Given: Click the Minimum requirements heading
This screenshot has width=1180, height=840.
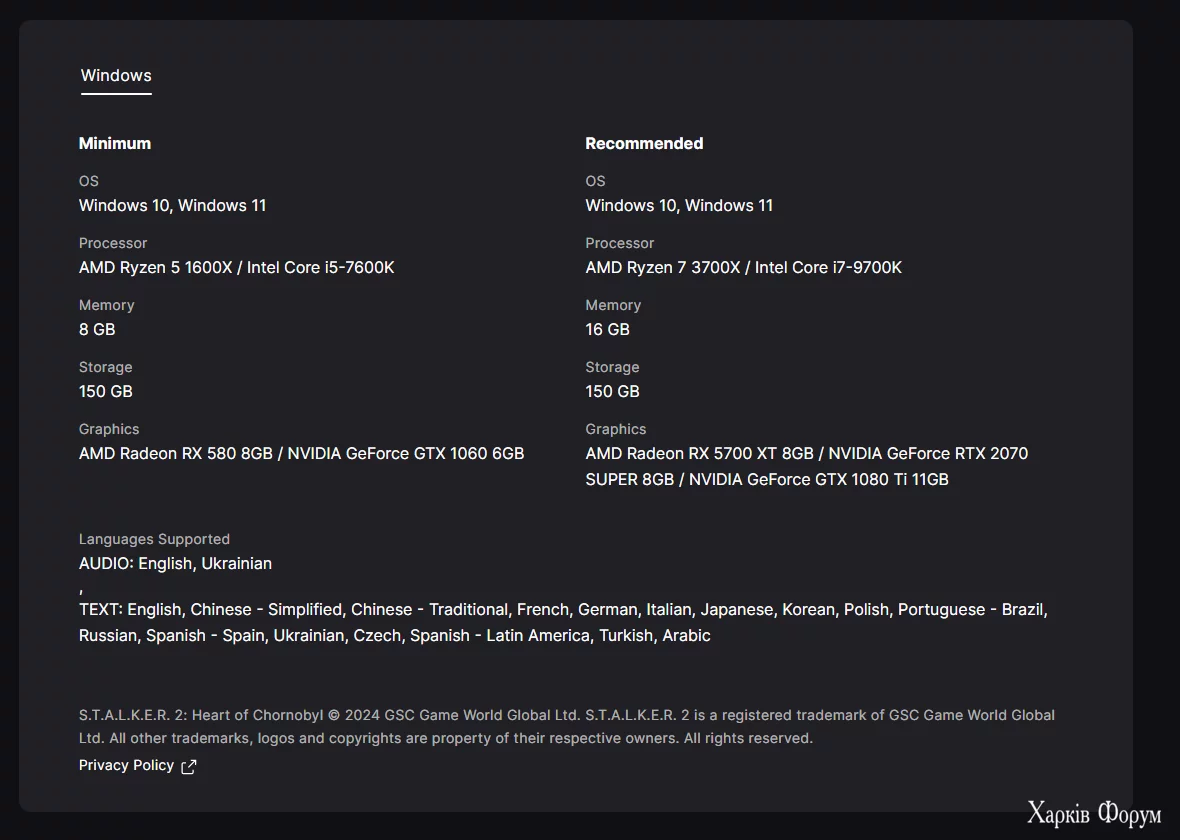Looking at the screenshot, I should [115, 144].
